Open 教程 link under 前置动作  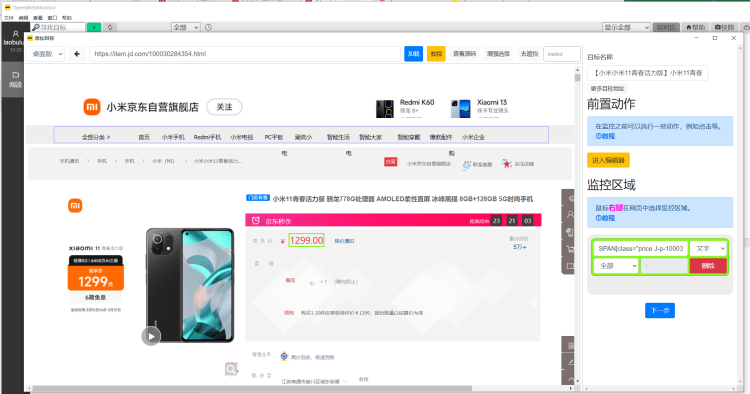[x=605, y=136]
